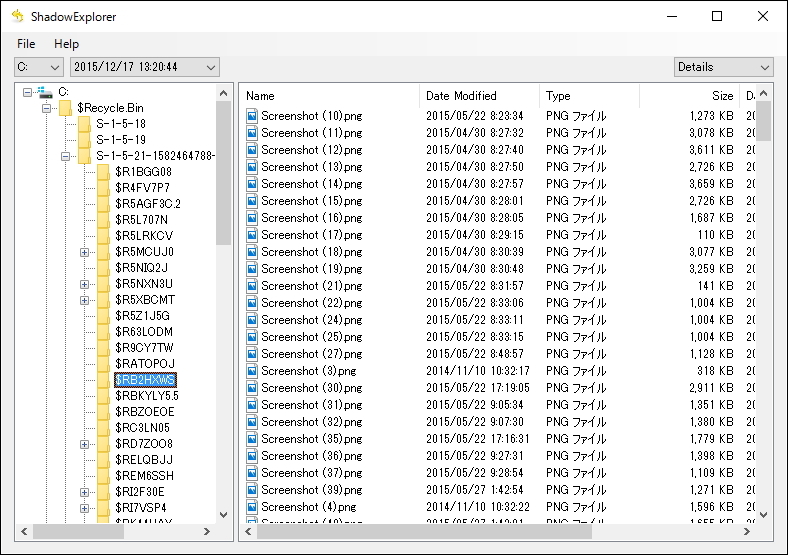Select the $RBKYLY5.5 folder label
Screen dimensions: 788x555
click(147, 396)
